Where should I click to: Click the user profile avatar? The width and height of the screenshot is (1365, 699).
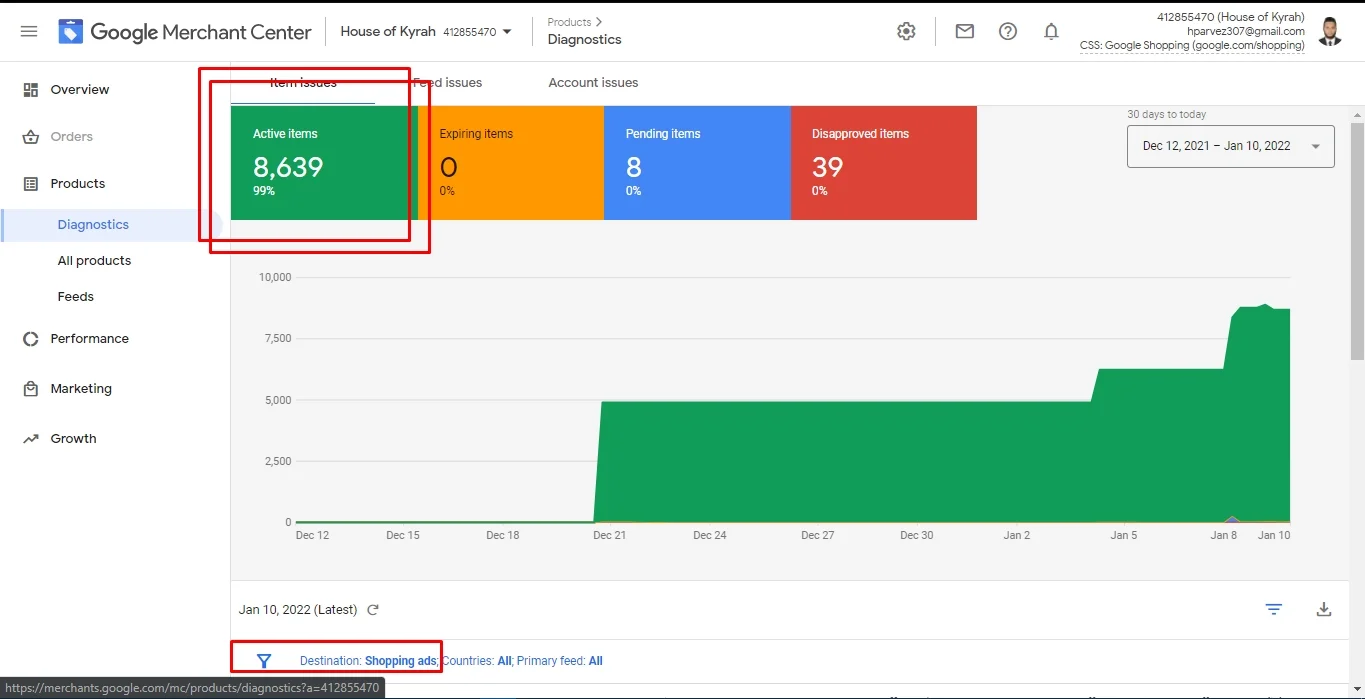[1329, 32]
